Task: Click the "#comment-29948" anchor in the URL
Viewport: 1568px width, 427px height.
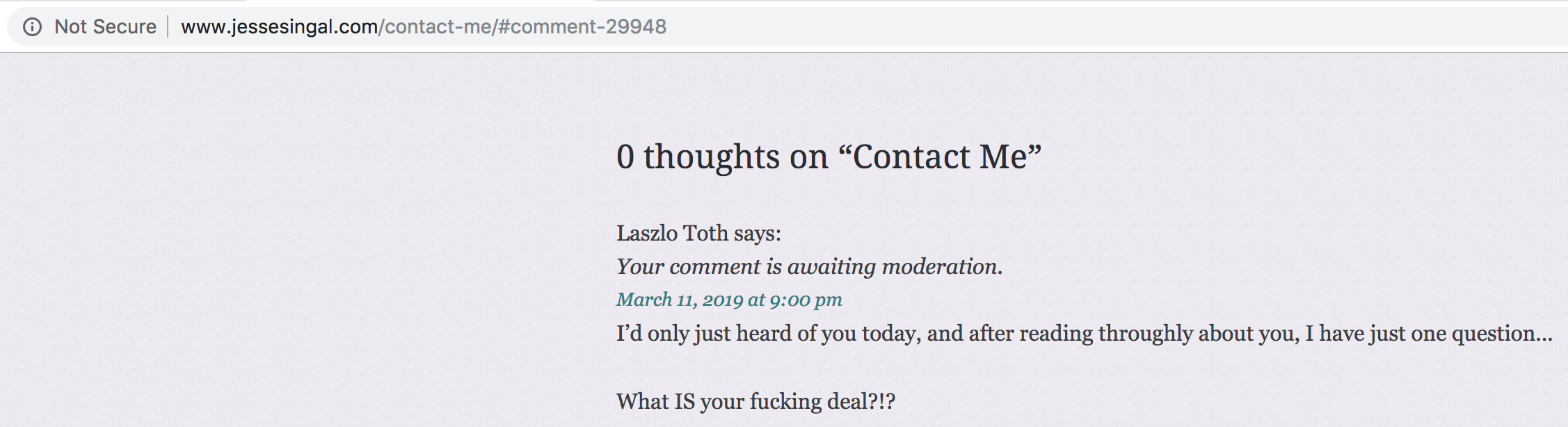Action: (x=583, y=26)
